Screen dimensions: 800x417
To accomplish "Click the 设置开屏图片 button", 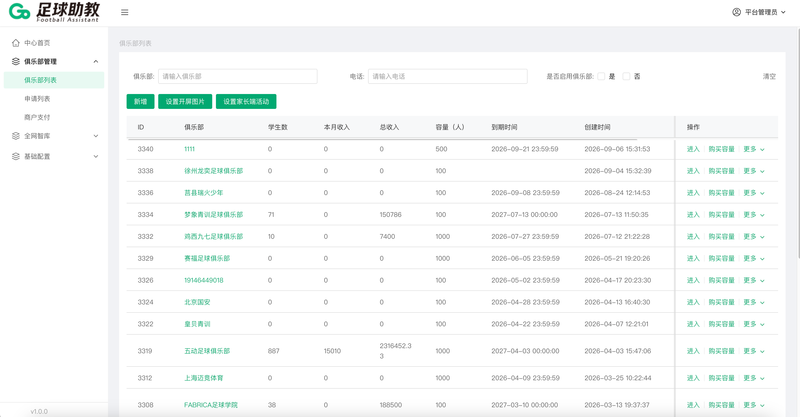I will coord(185,102).
